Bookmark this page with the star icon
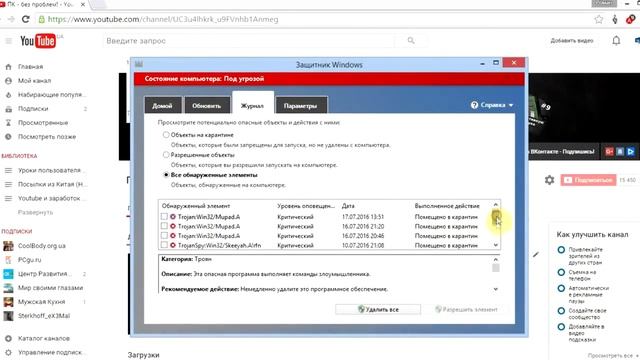640x360 pixels. click(599, 19)
